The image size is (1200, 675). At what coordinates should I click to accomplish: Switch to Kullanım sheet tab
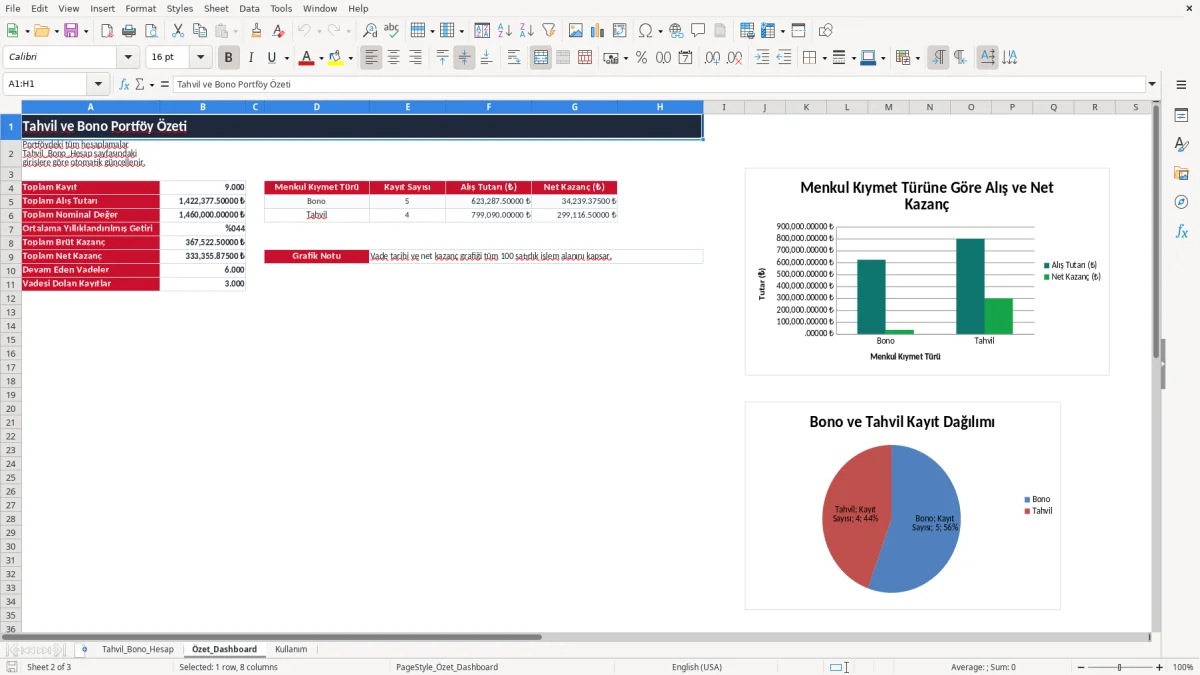(291, 649)
